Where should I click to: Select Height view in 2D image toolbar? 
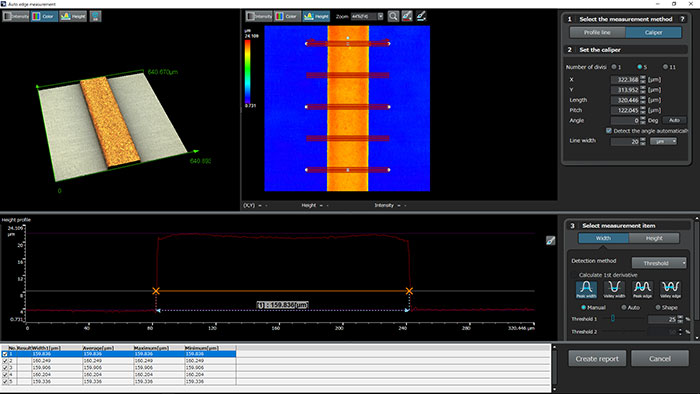316,17
